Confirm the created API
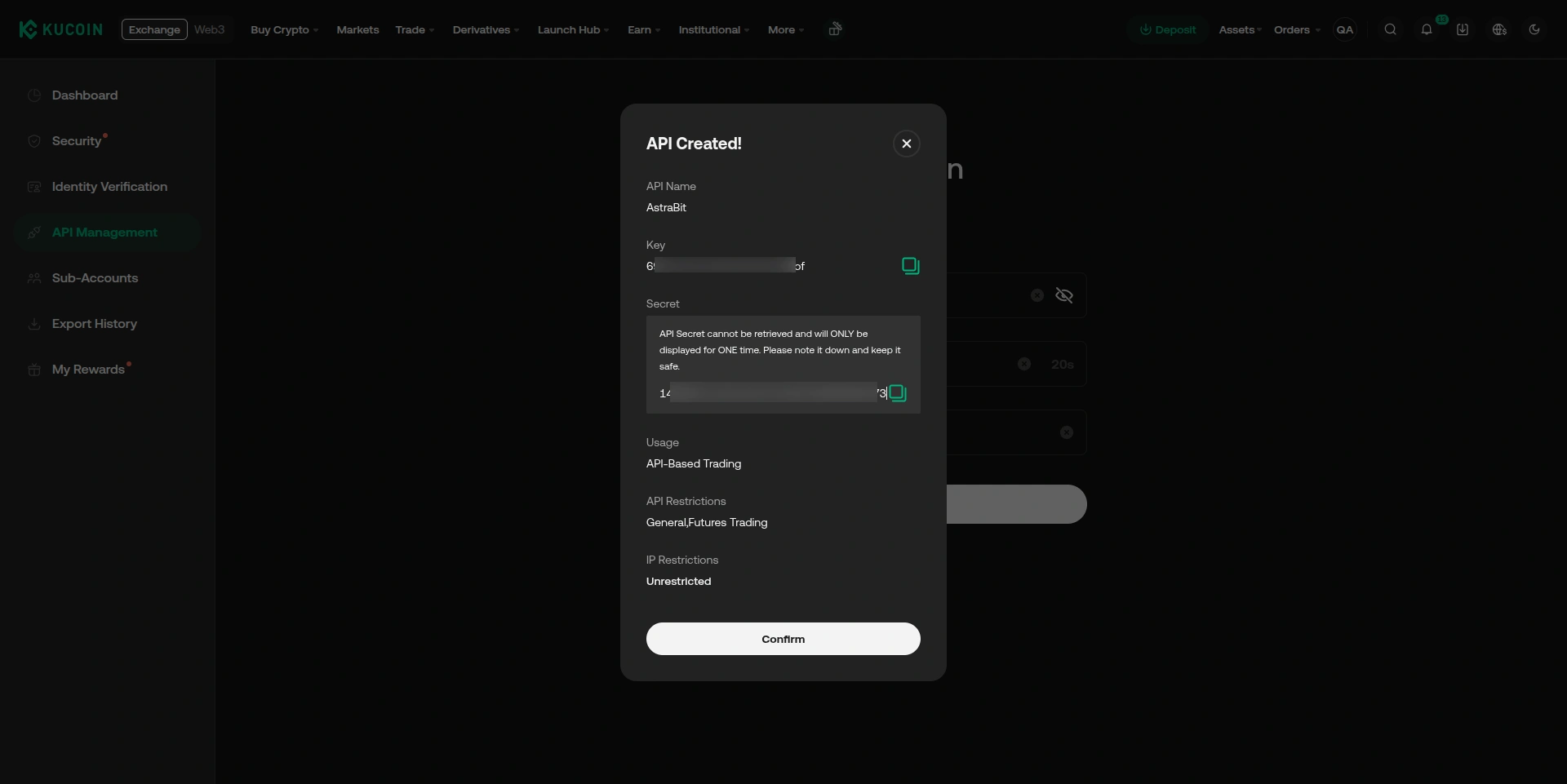Screen dimensions: 1567x784 [x=783, y=639]
